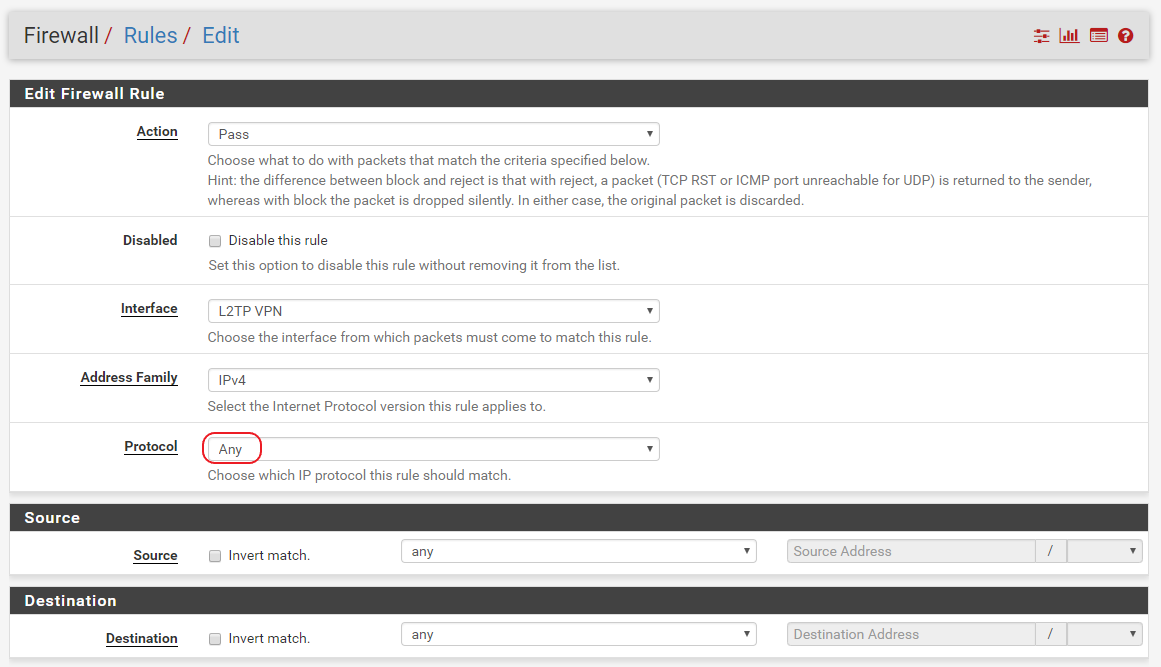Click the underlined Source label
Viewport: 1161px width, 667px height.
[155, 555]
